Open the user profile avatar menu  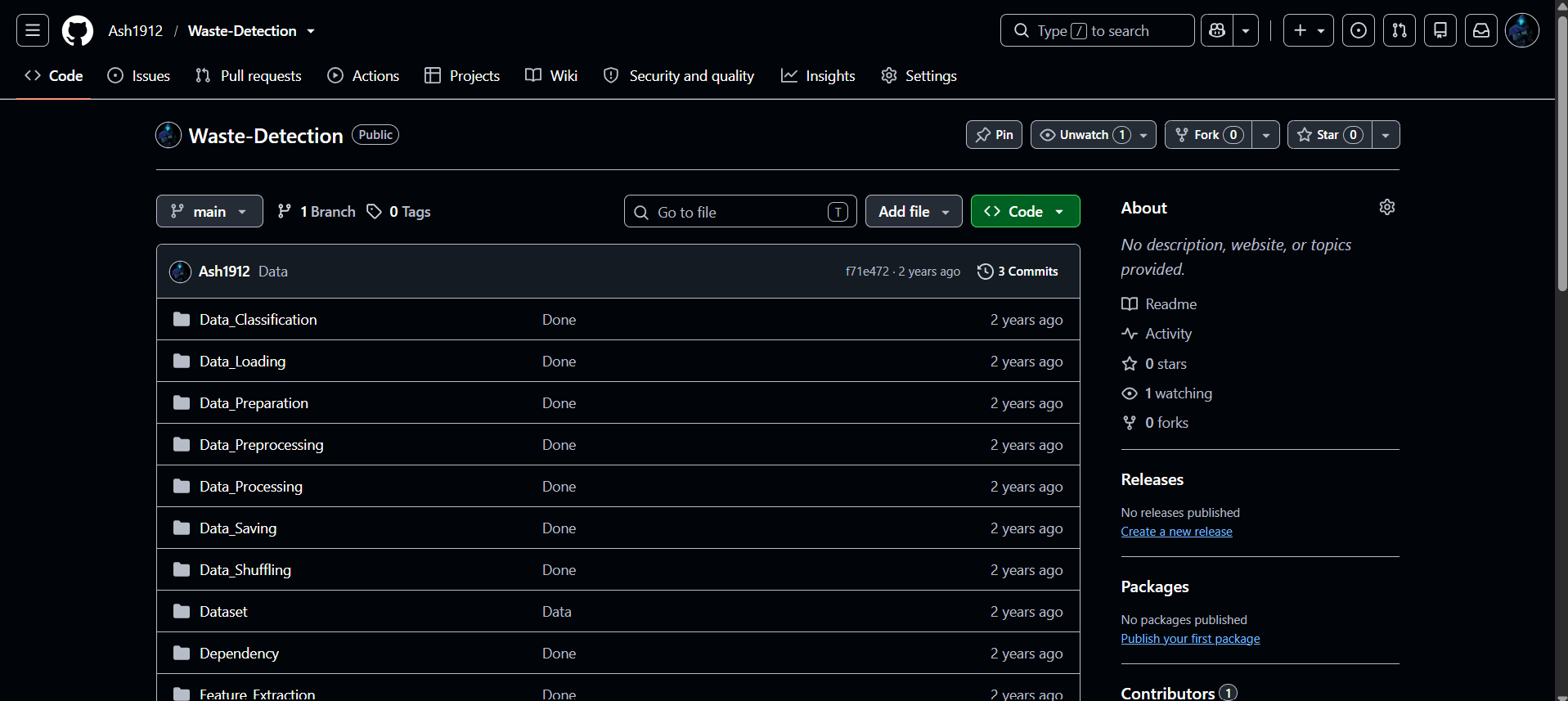pyautogui.click(x=1522, y=31)
